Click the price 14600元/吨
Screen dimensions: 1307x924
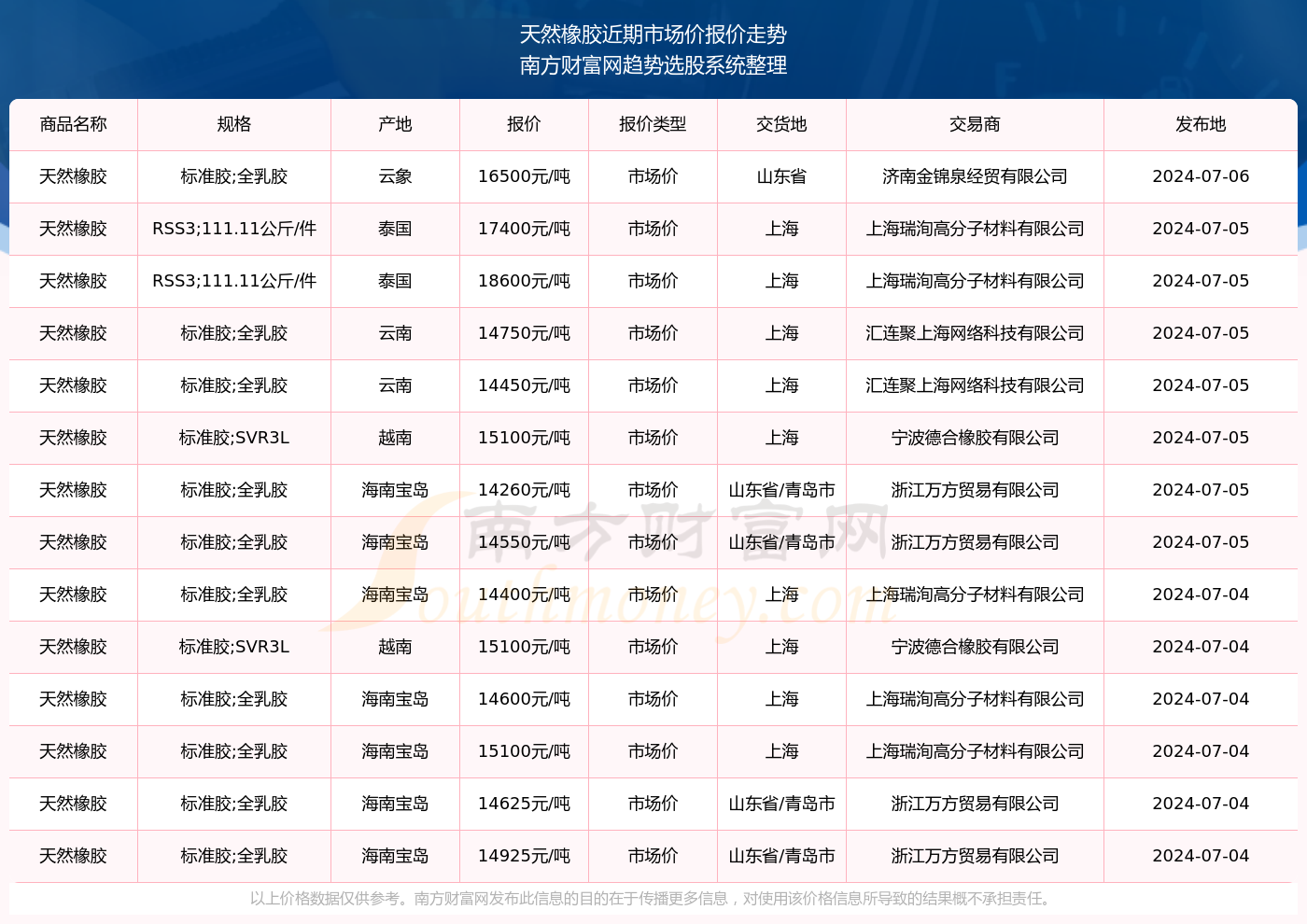[x=524, y=699]
